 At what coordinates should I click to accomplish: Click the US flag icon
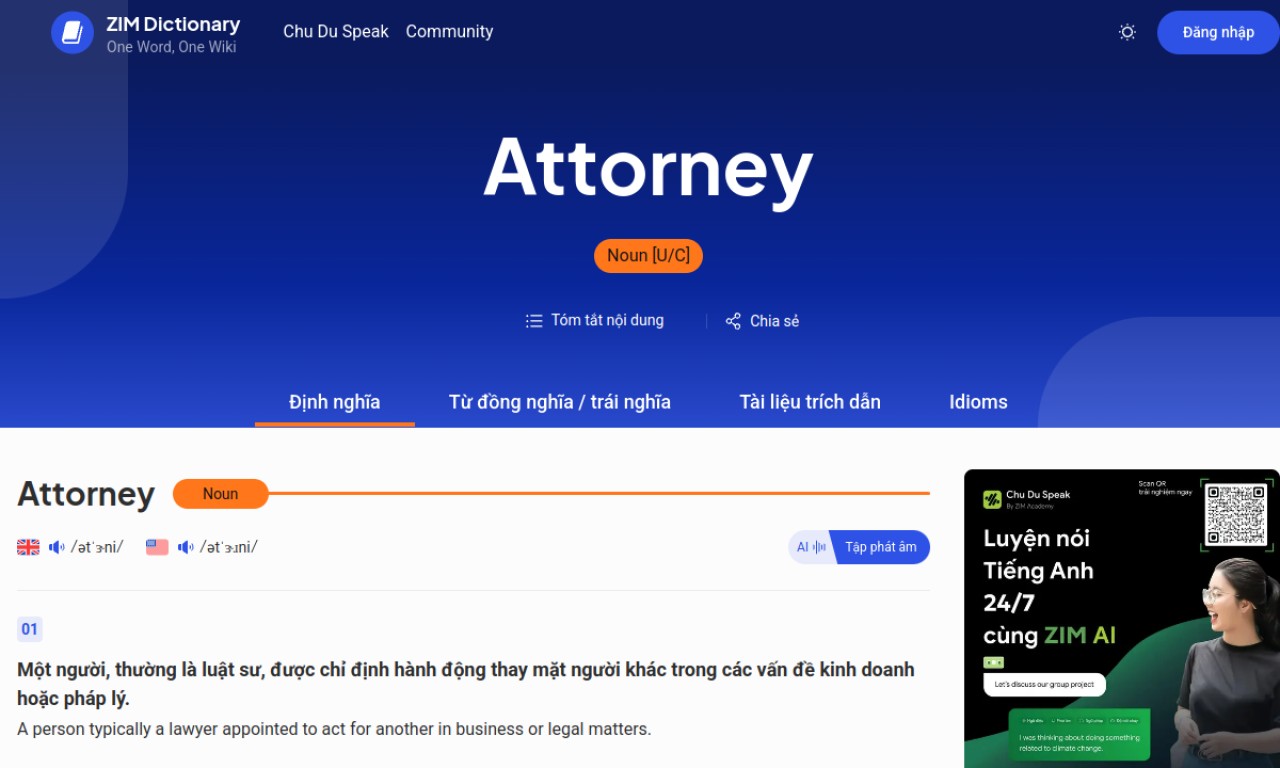pos(157,547)
